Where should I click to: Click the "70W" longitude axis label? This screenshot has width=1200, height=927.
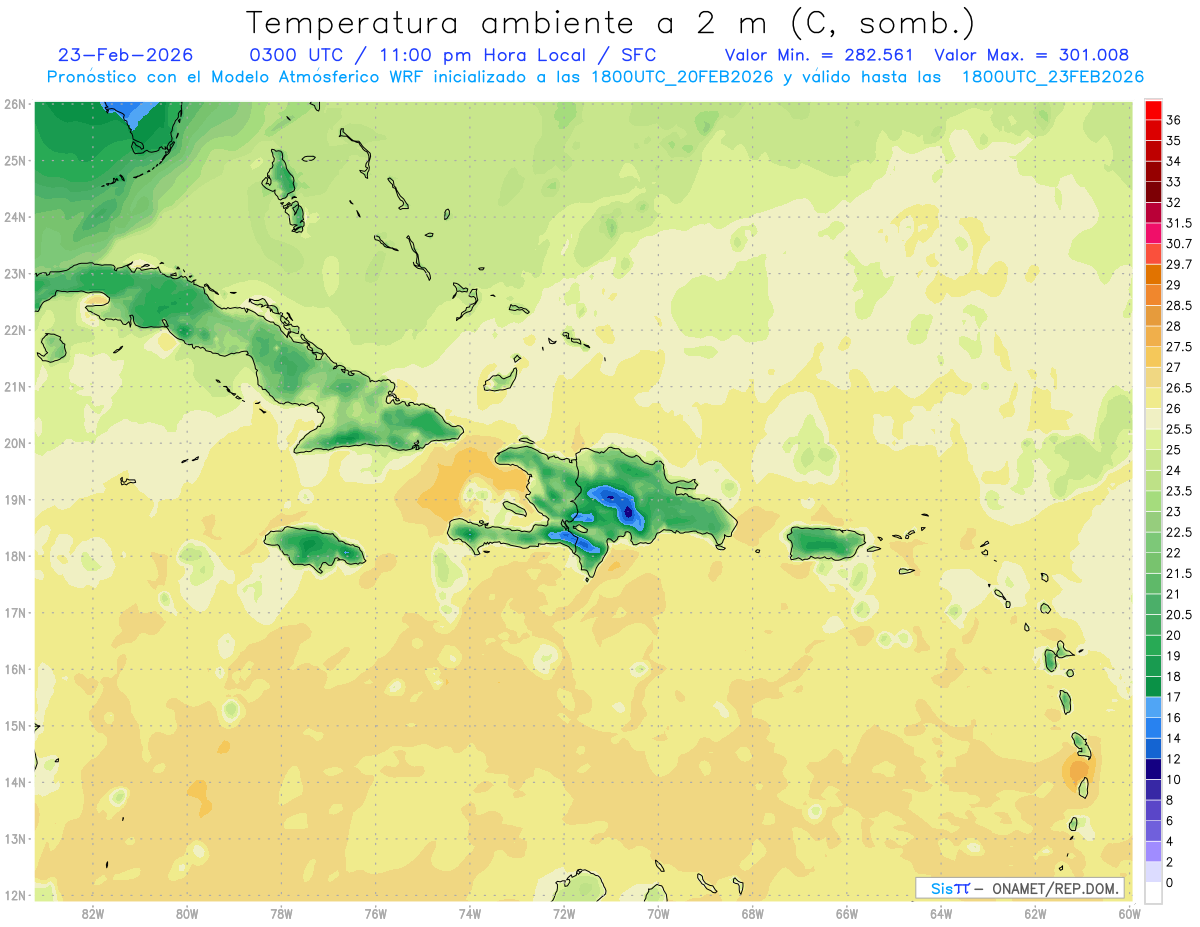pos(658,913)
